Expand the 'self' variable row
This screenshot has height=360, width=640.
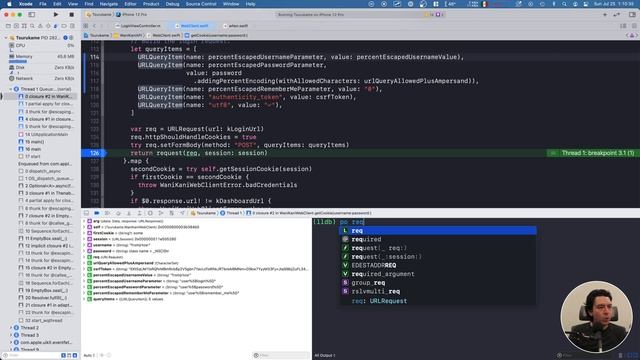point(84,227)
